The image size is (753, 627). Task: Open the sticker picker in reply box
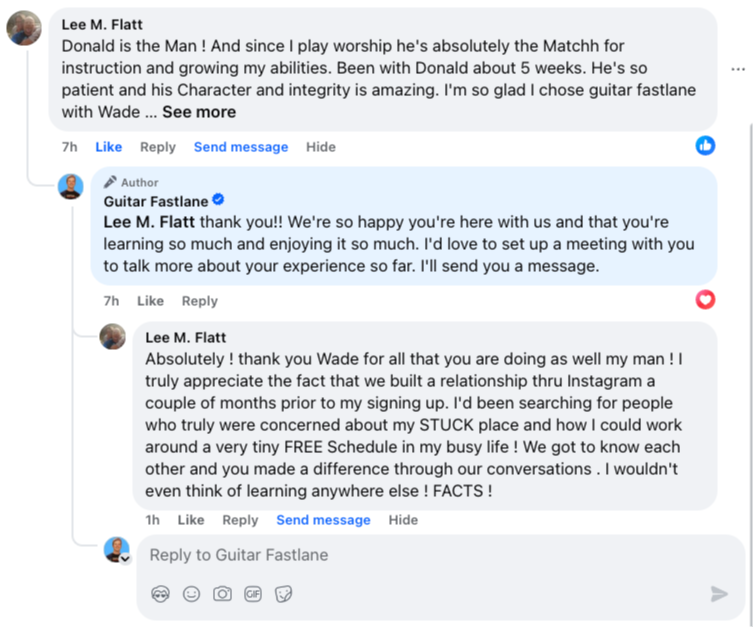pyautogui.click(x=284, y=594)
